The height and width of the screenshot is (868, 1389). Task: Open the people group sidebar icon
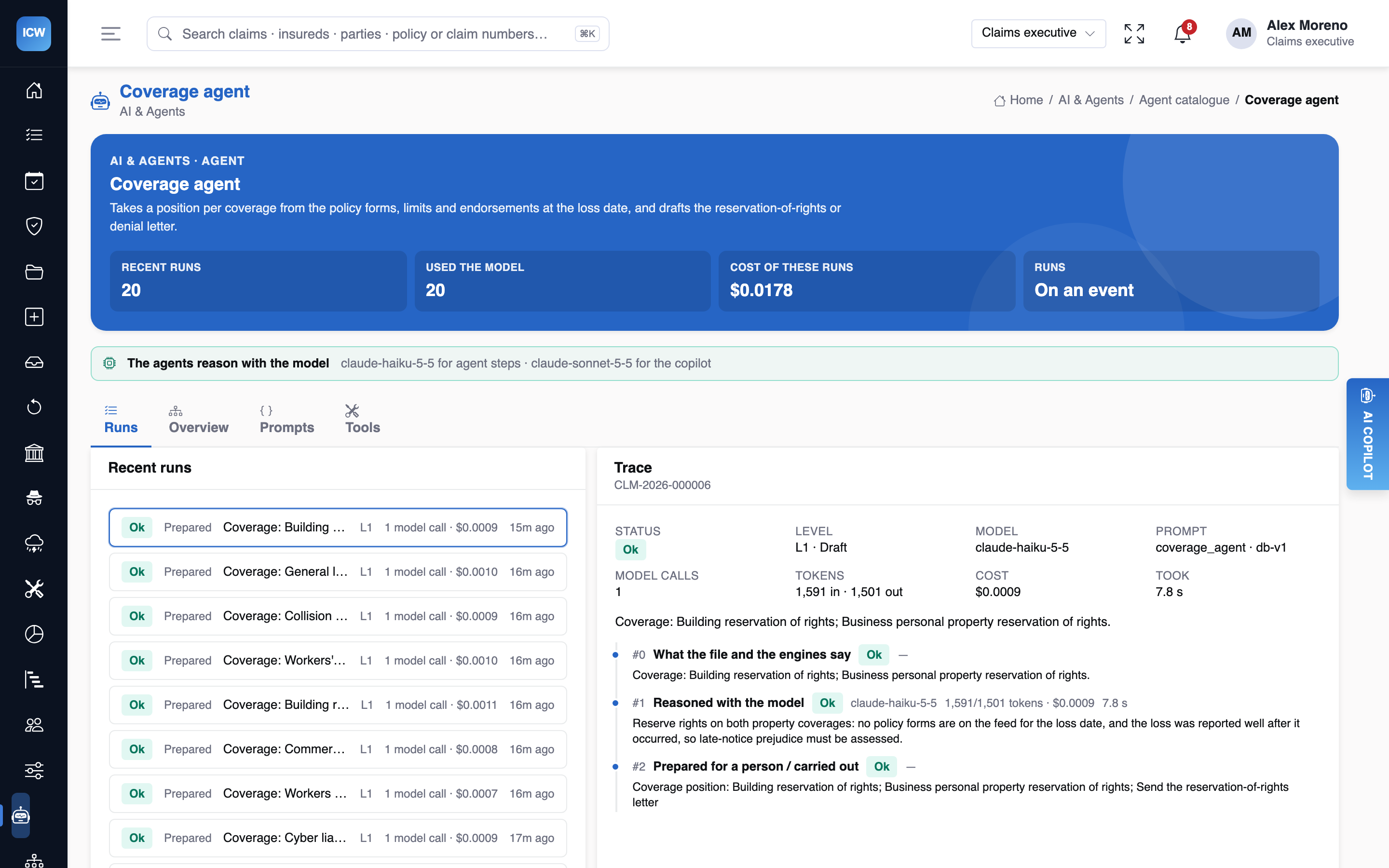[34, 725]
